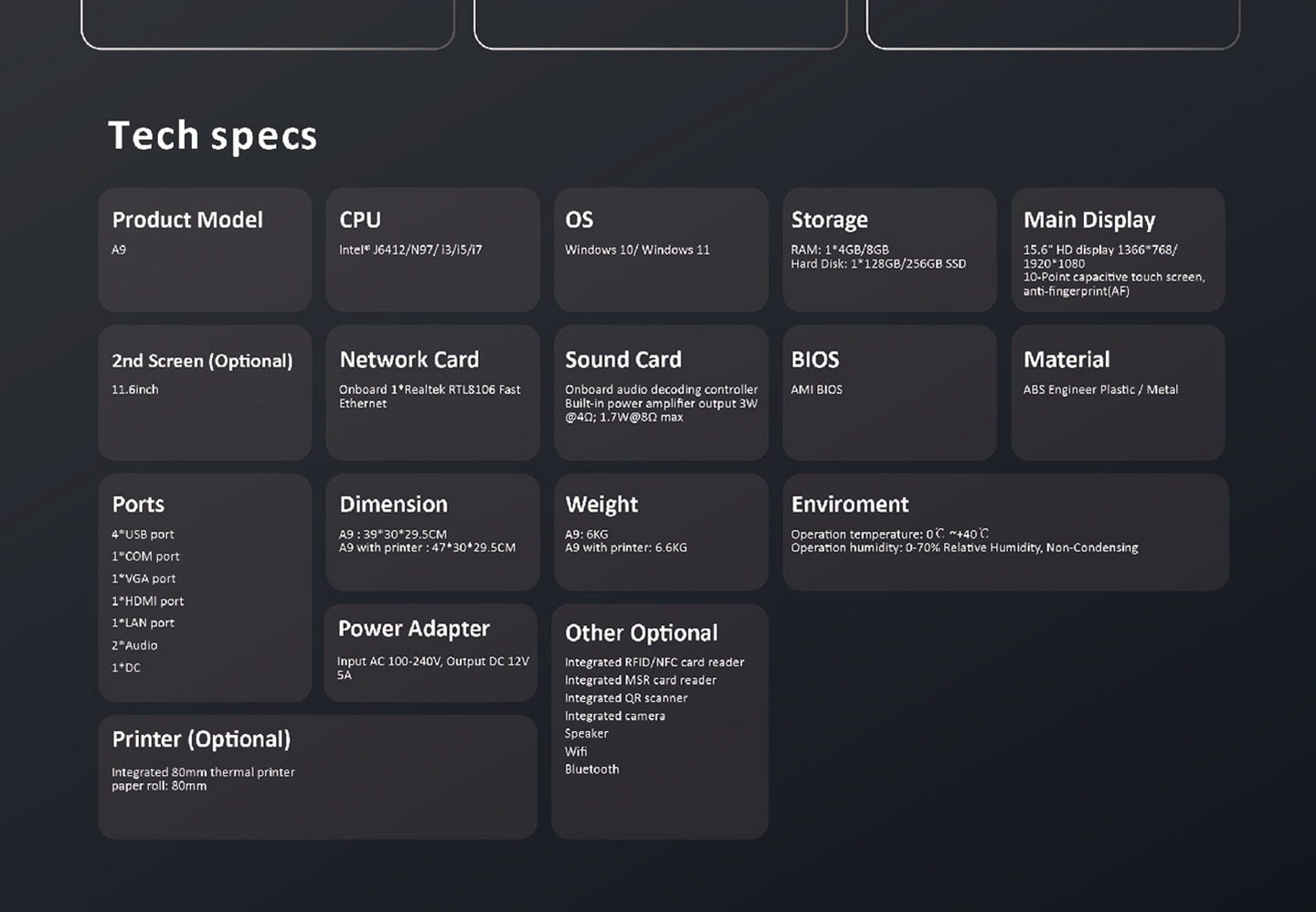The width and height of the screenshot is (1316, 912).
Task: Select the Dimension card heading
Action: tap(393, 504)
